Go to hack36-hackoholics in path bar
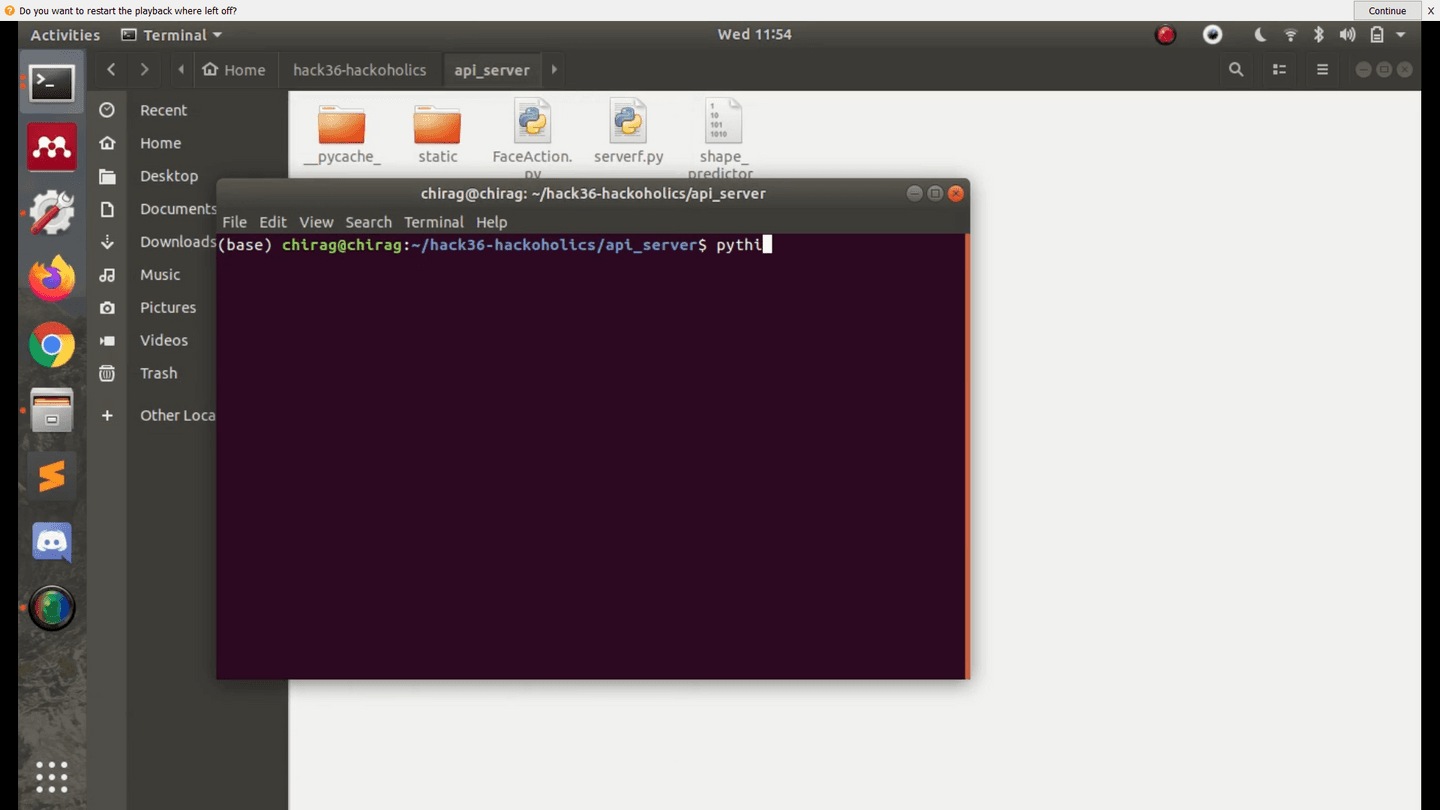1440x810 pixels. (x=360, y=69)
